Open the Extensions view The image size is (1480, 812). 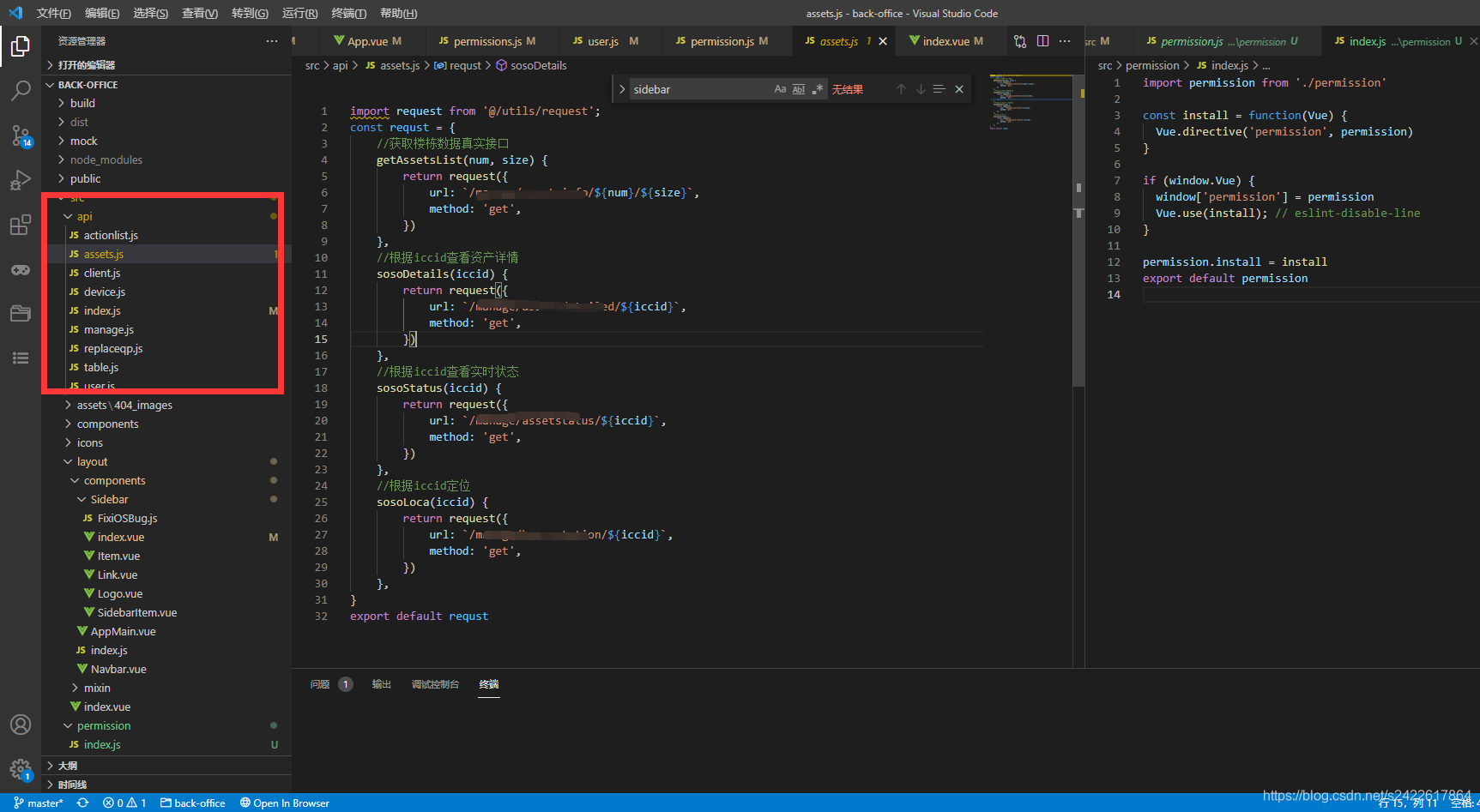[x=21, y=225]
